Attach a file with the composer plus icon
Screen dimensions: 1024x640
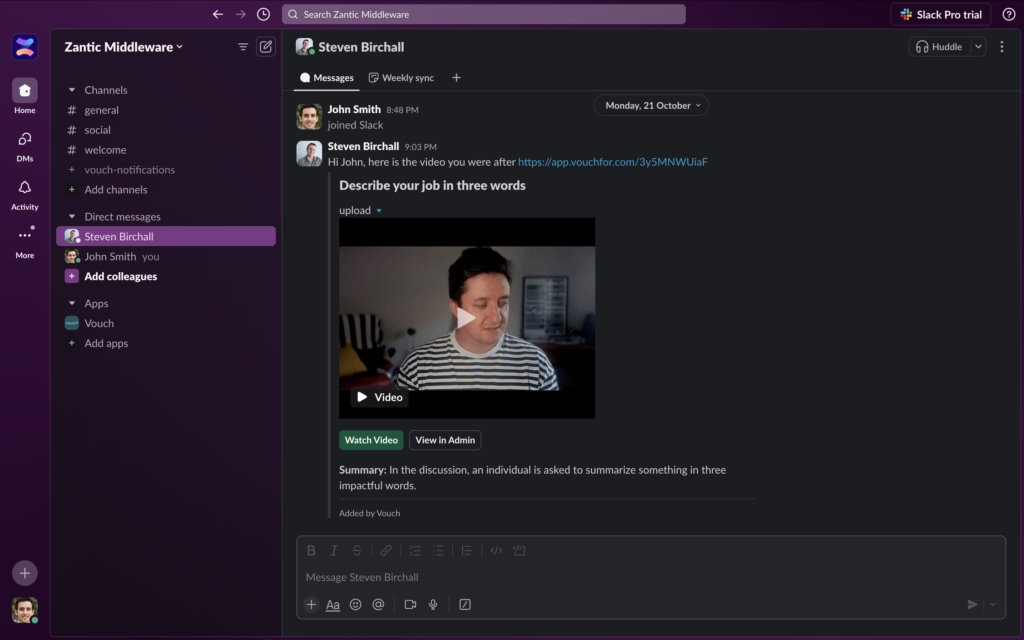[312, 605]
